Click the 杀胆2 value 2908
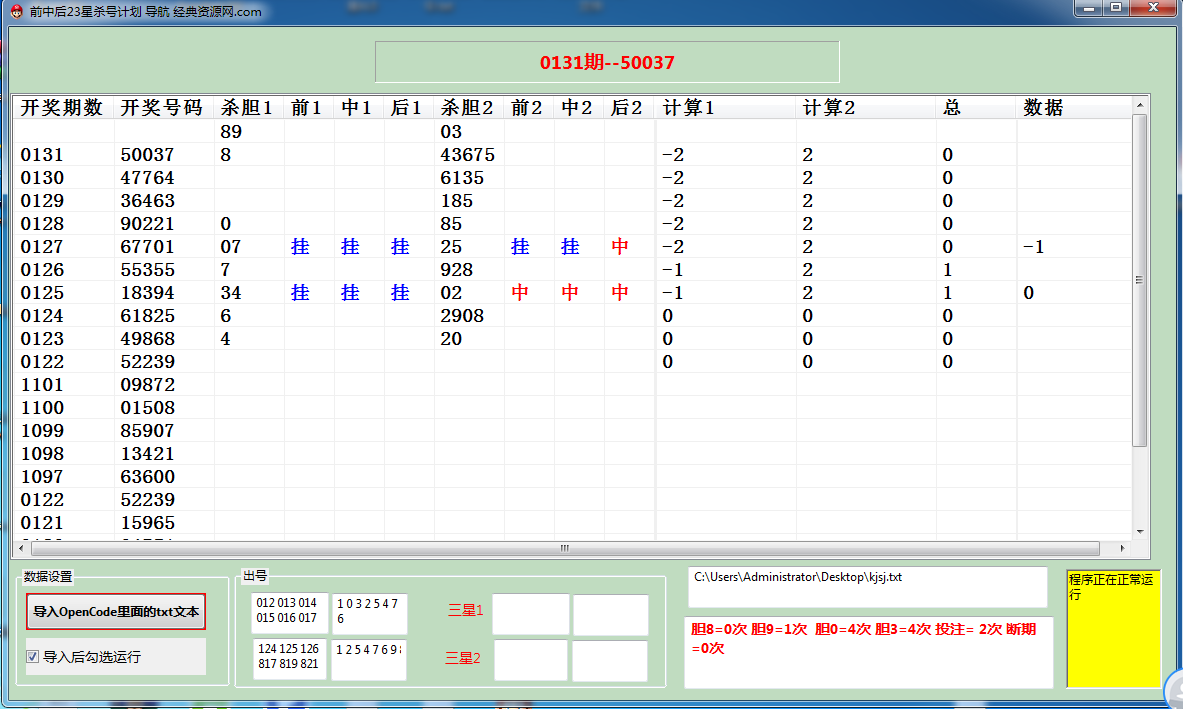The width and height of the screenshot is (1183, 709). [x=462, y=316]
